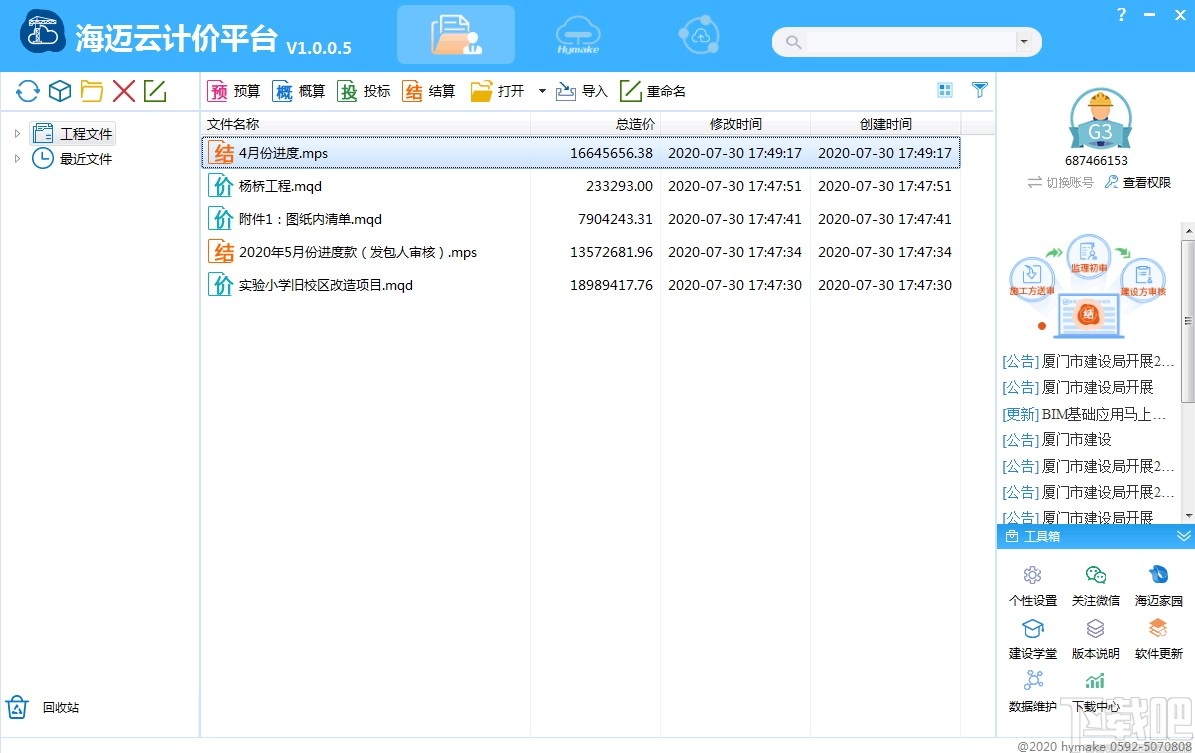Collapse the 工具箱 panel chevron

[1183, 537]
